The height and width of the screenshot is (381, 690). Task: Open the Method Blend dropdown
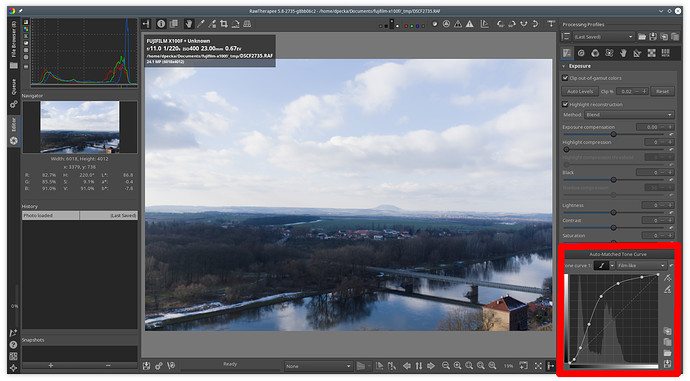pyautogui.click(x=629, y=115)
